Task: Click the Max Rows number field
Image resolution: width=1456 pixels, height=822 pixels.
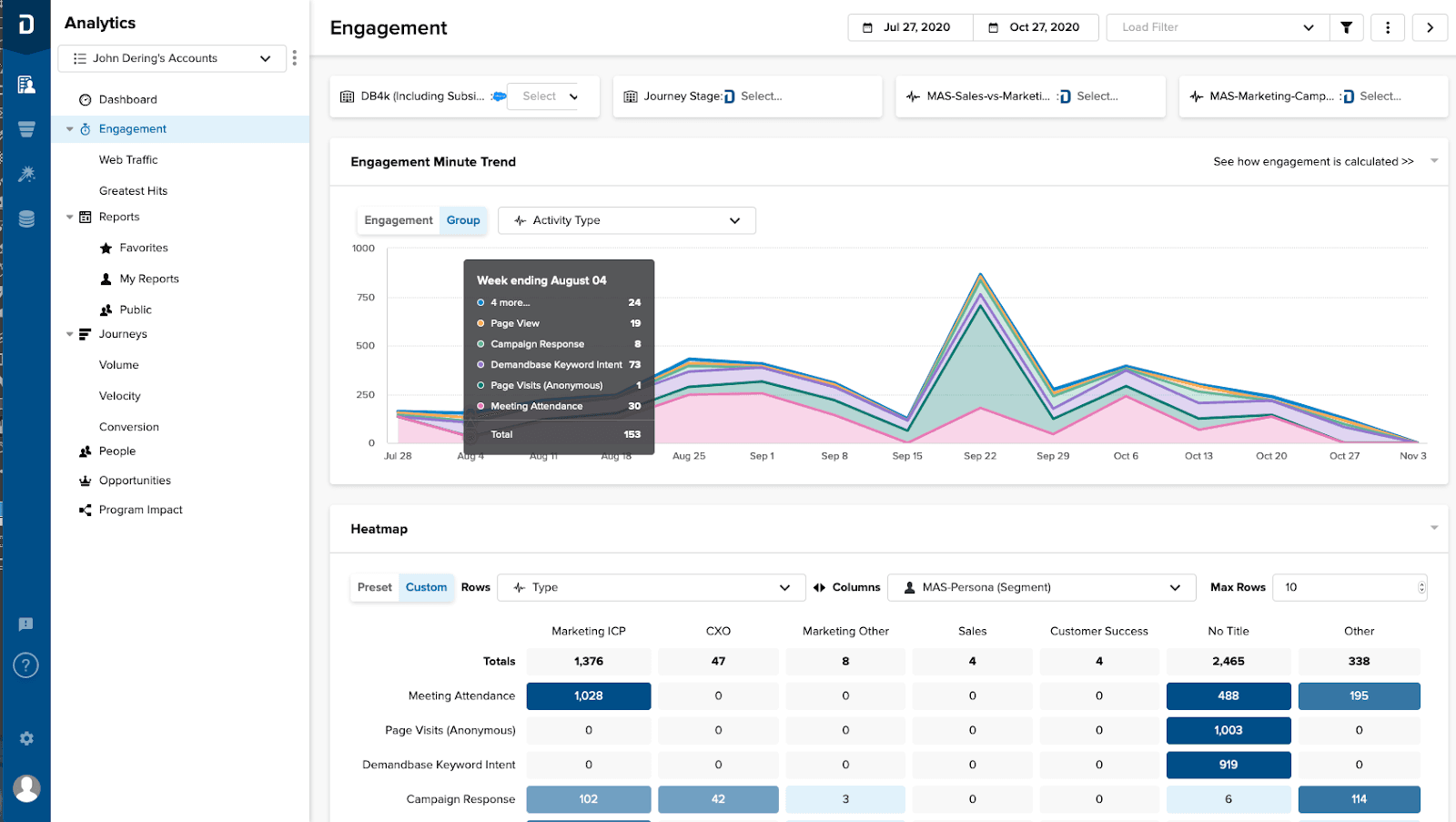Action: pos(1348,587)
